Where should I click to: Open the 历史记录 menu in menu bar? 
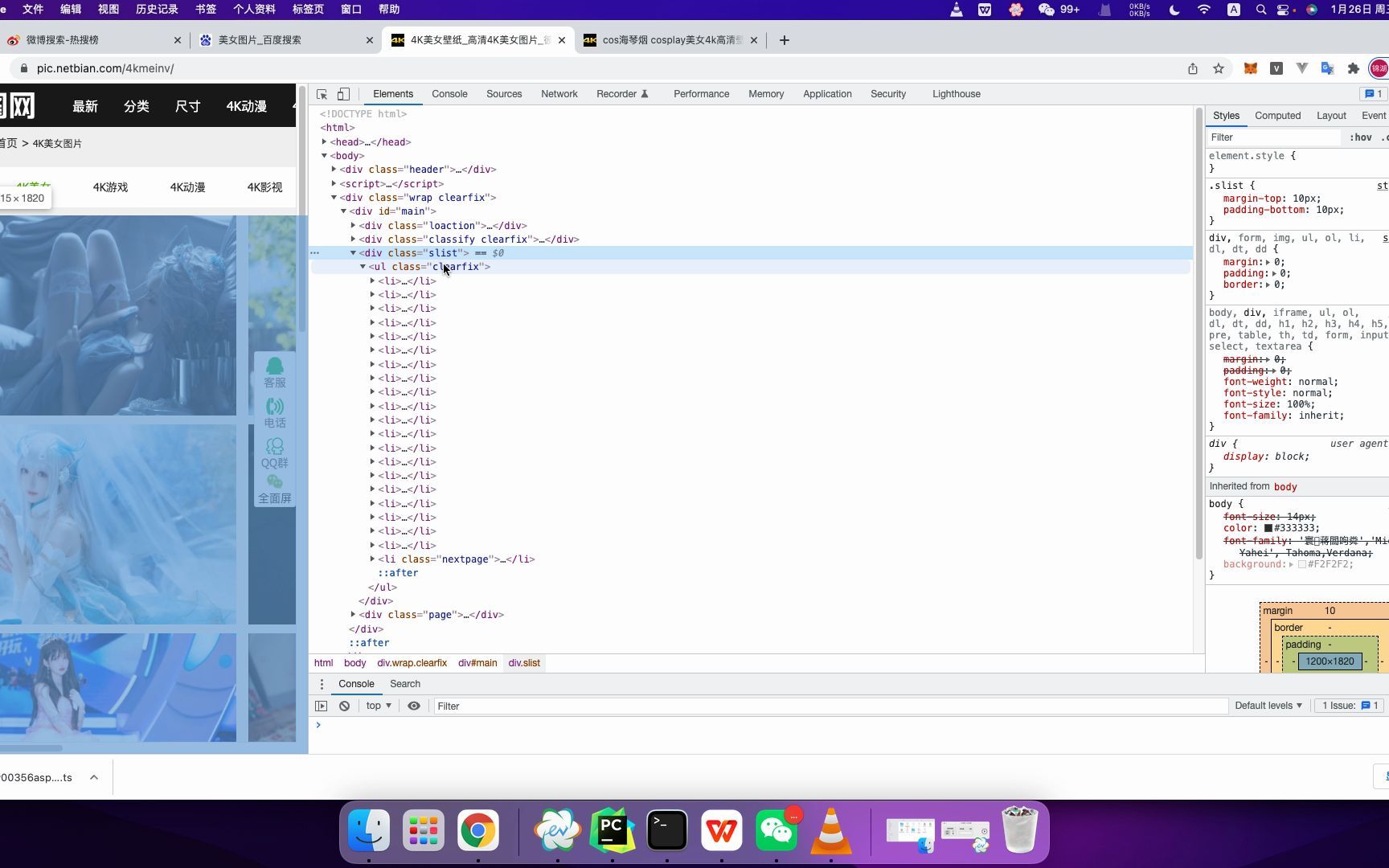(x=157, y=10)
